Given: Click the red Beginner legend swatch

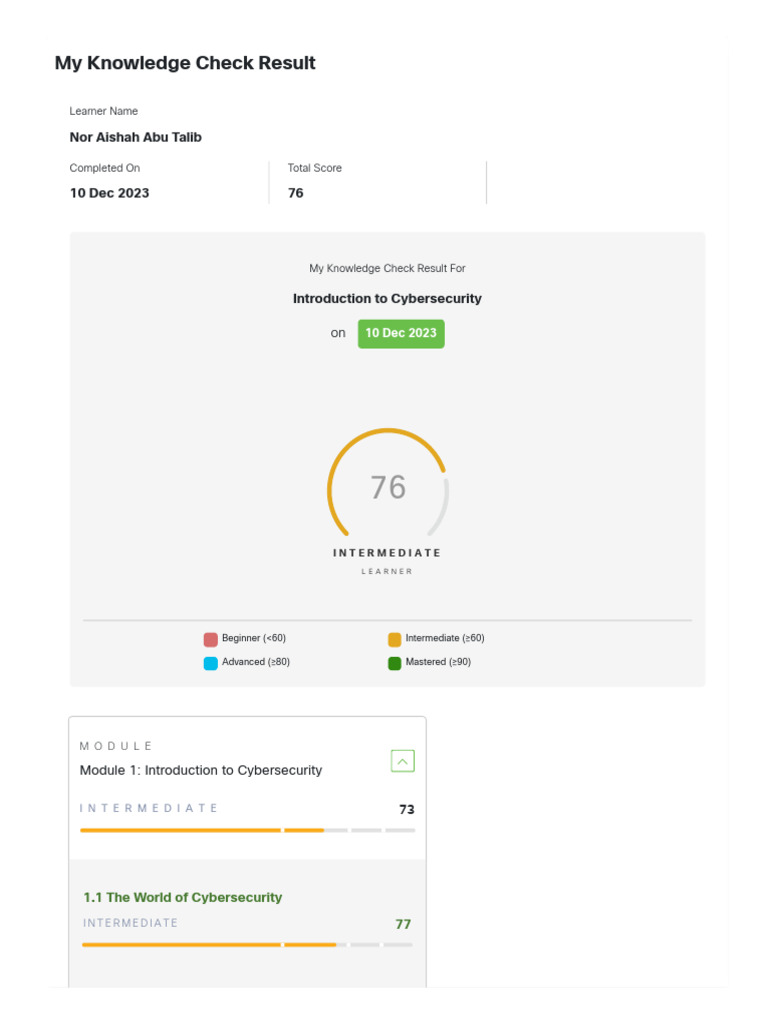Looking at the screenshot, I should (x=210, y=639).
